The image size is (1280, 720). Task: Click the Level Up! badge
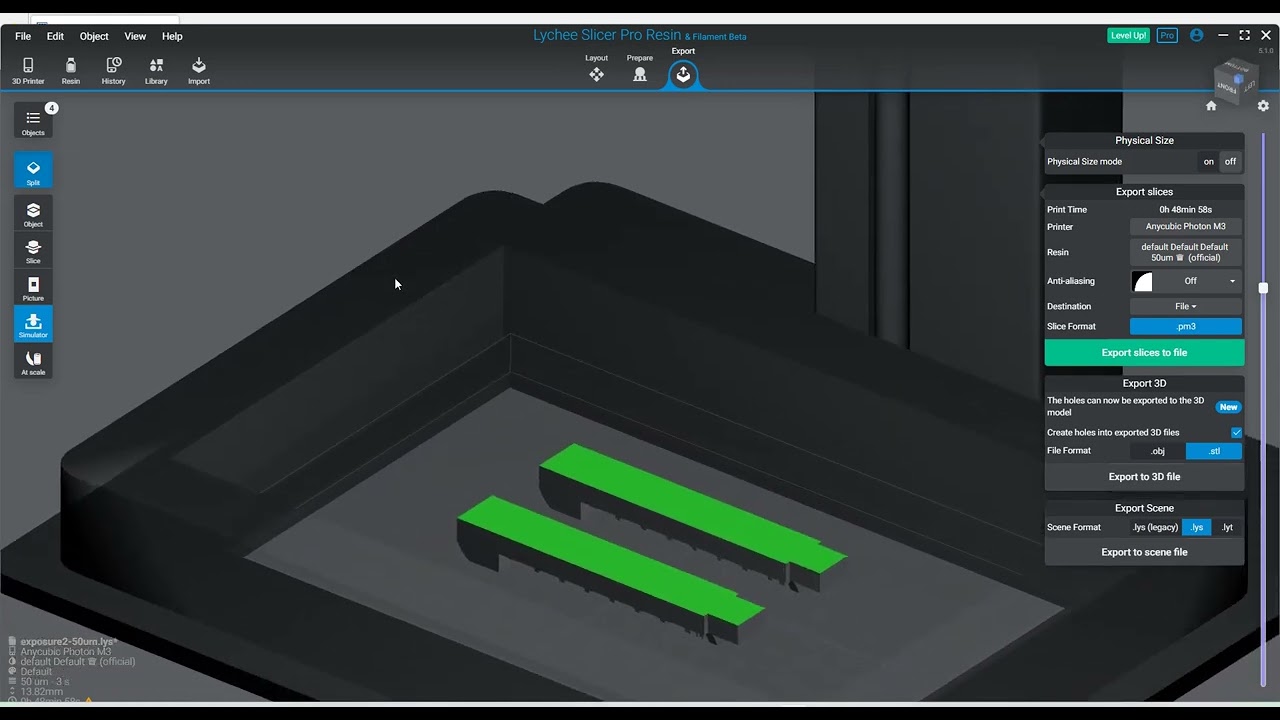[x=1128, y=35]
